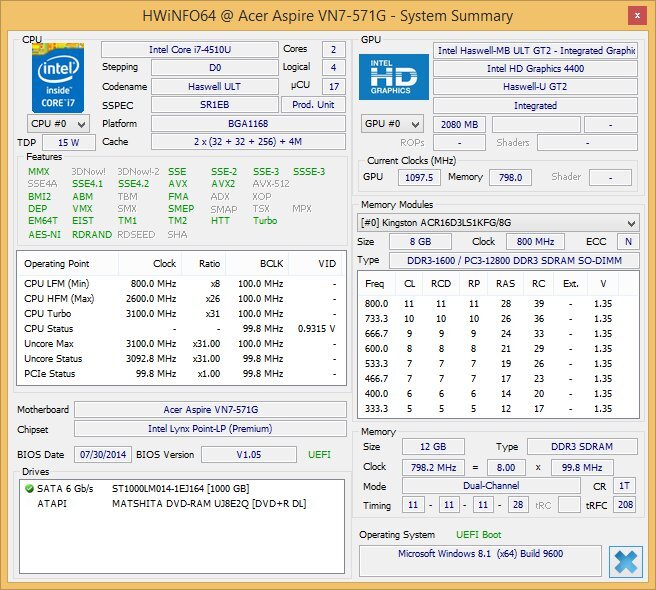Click the 15 W TDP field

point(69,142)
